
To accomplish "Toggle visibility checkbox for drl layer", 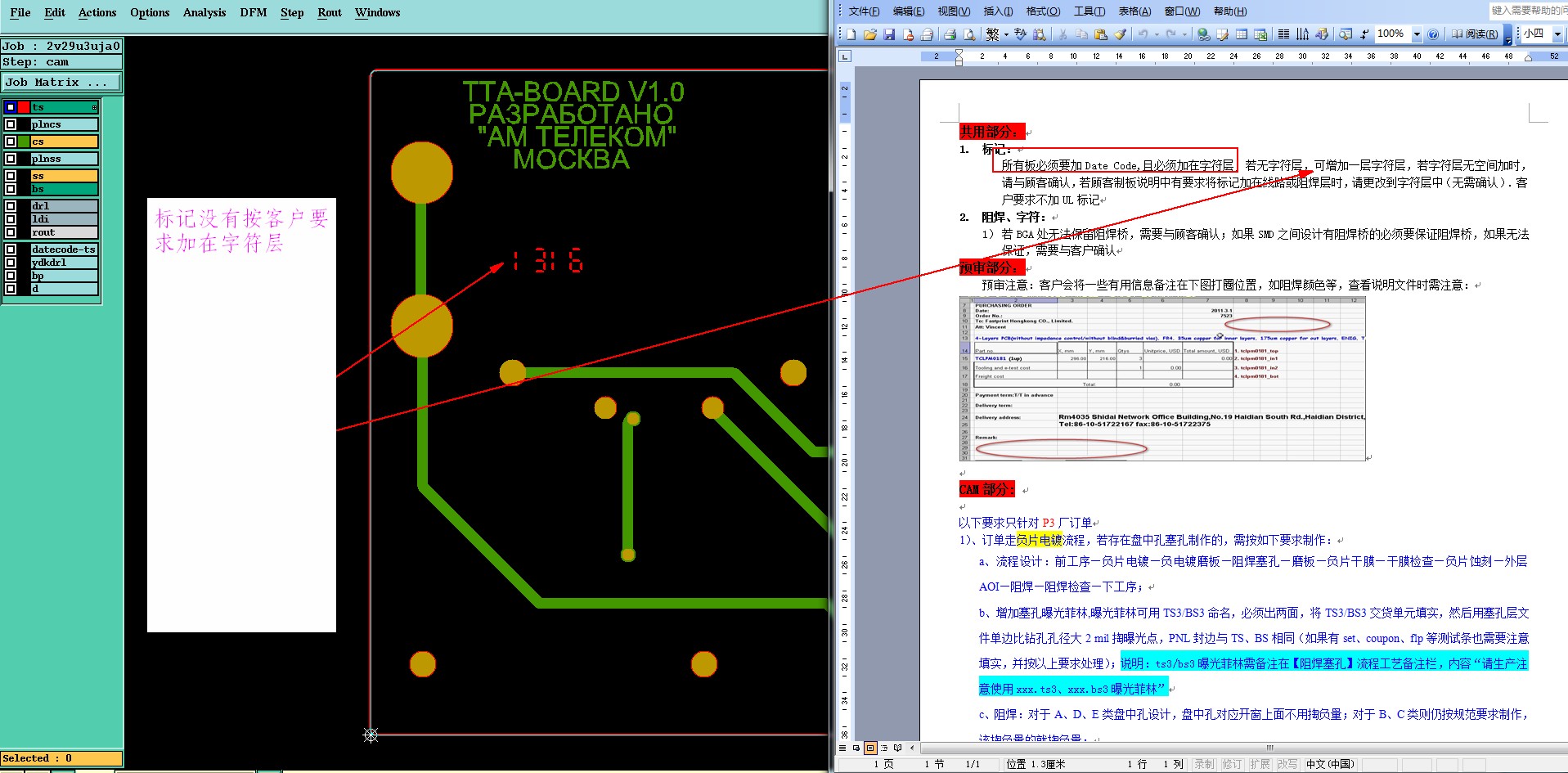I will [11, 206].
